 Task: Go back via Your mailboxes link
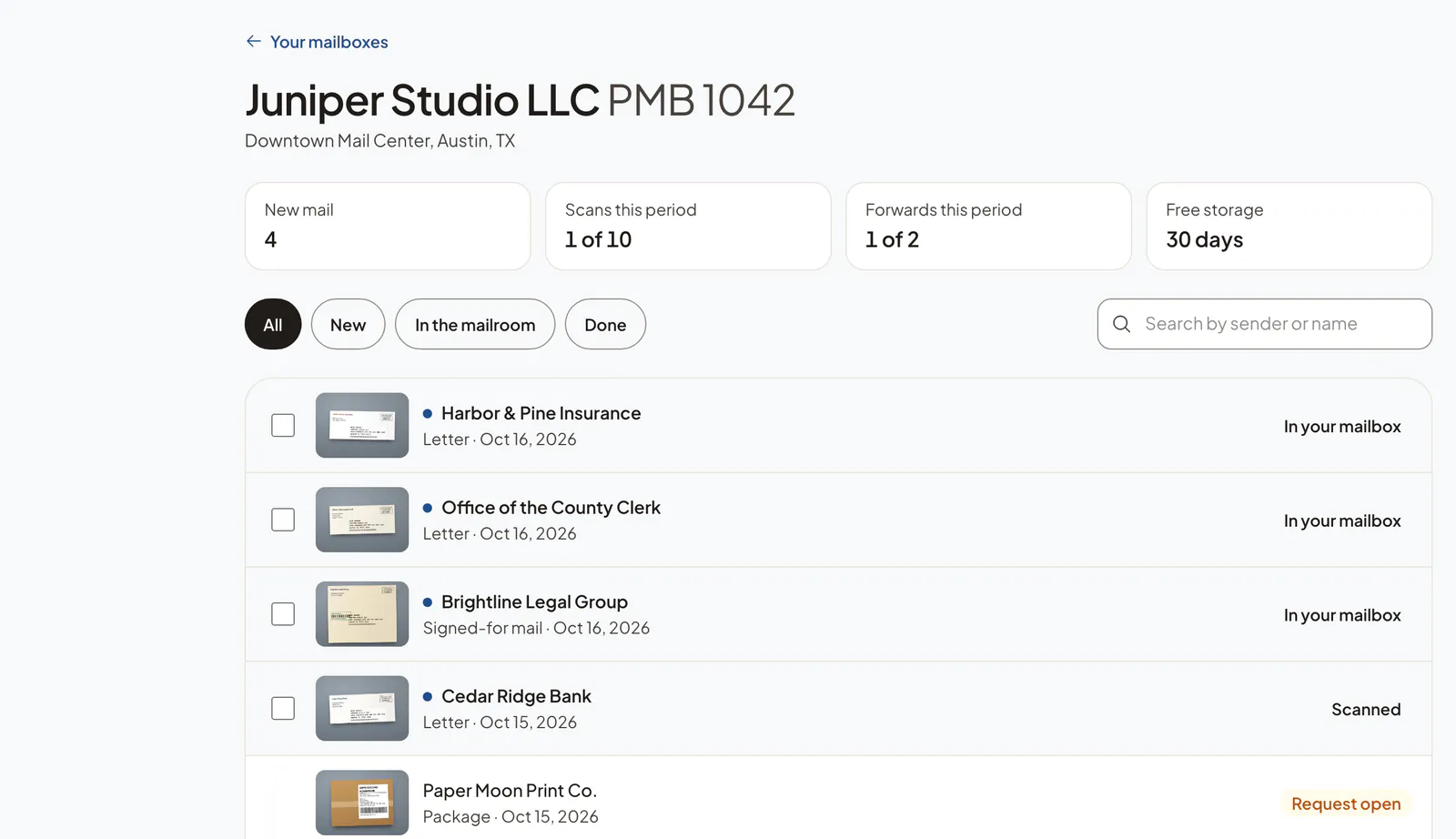317,42
